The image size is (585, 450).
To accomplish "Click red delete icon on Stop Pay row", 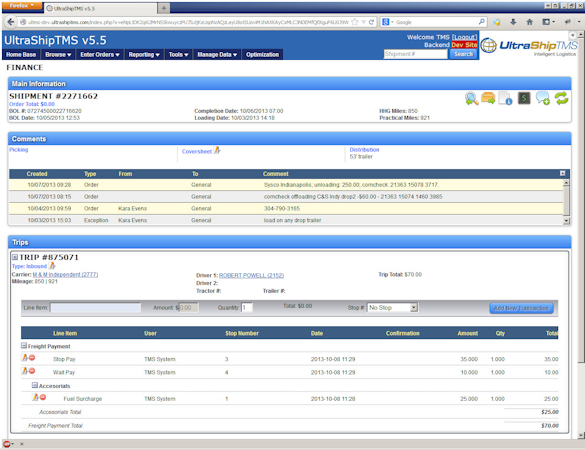I will pyautogui.click(x=32, y=358).
